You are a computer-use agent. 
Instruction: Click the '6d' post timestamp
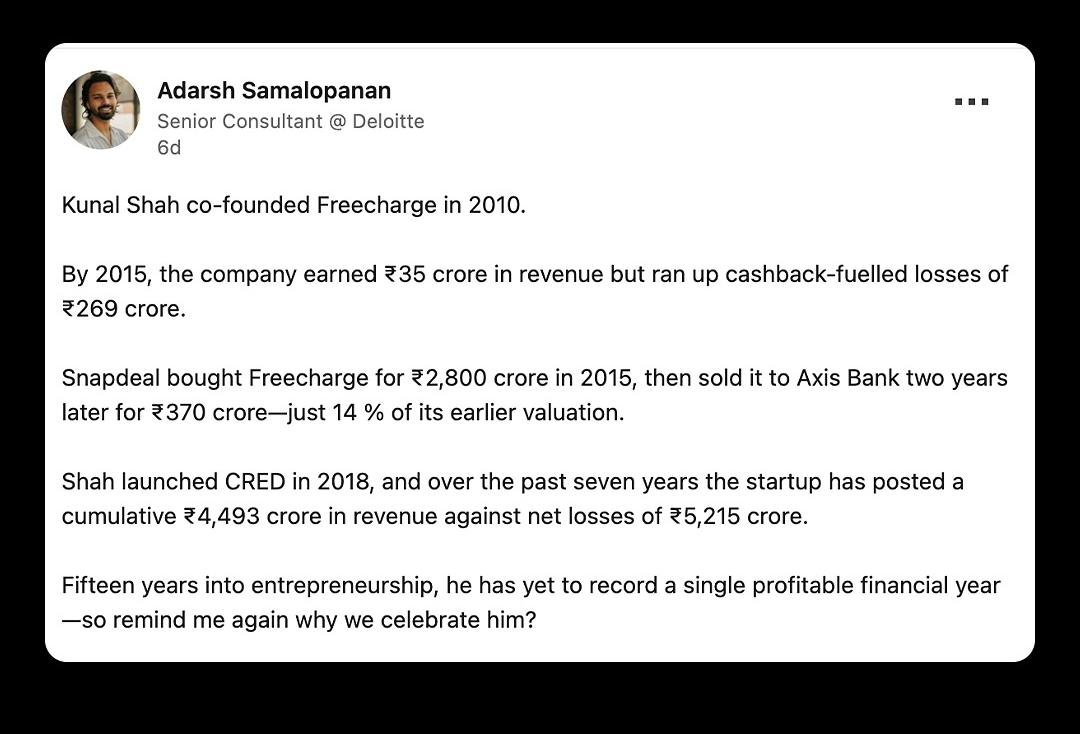point(169,147)
